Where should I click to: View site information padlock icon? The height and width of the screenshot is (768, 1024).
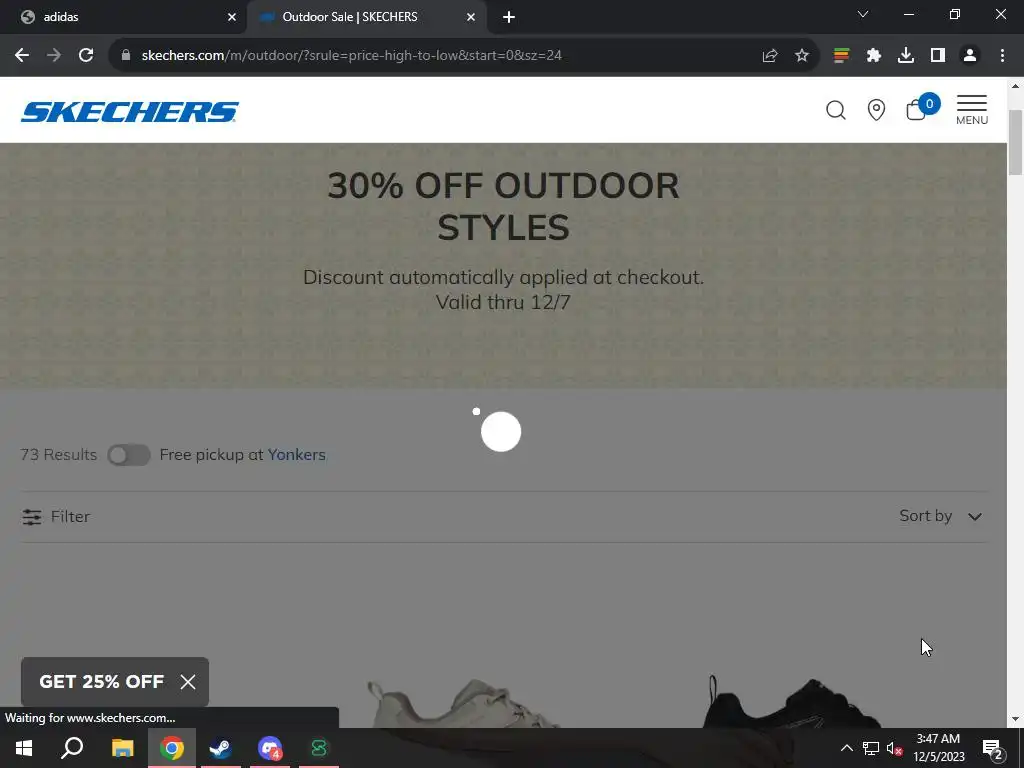126,56
